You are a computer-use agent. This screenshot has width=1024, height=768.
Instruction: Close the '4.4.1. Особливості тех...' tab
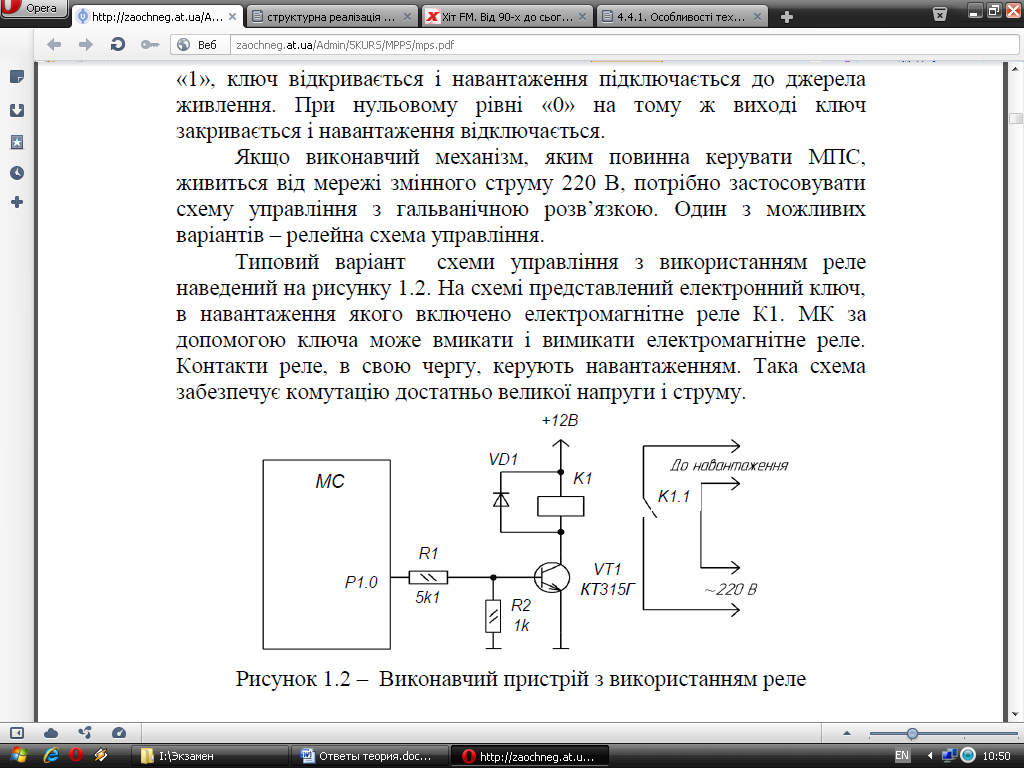[x=758, y=17]
